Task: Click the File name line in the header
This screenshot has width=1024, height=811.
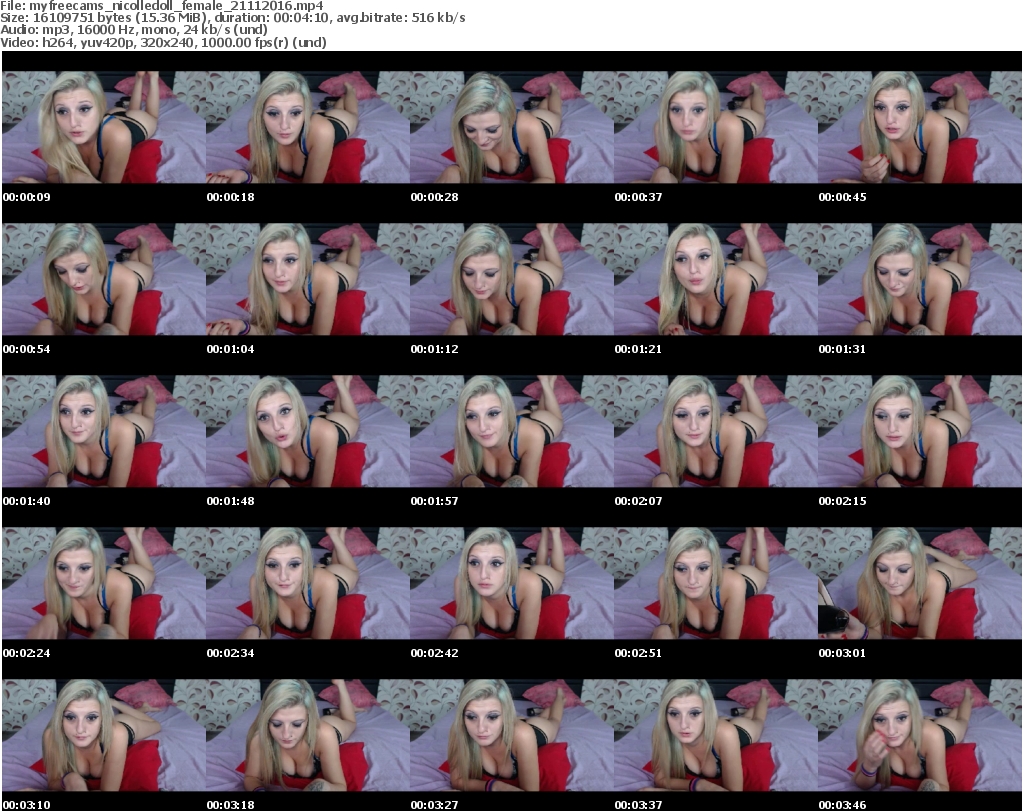Action: (162, 6)
